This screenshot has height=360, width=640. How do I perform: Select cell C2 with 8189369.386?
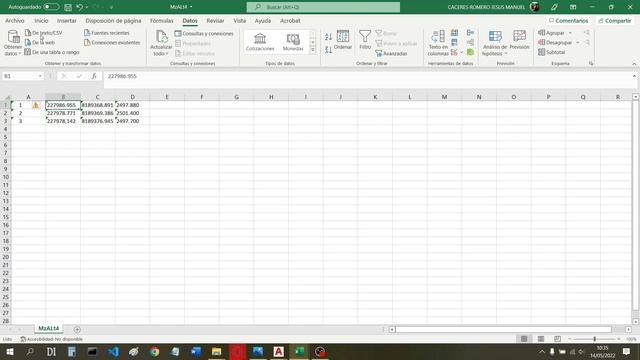[98, 113]
